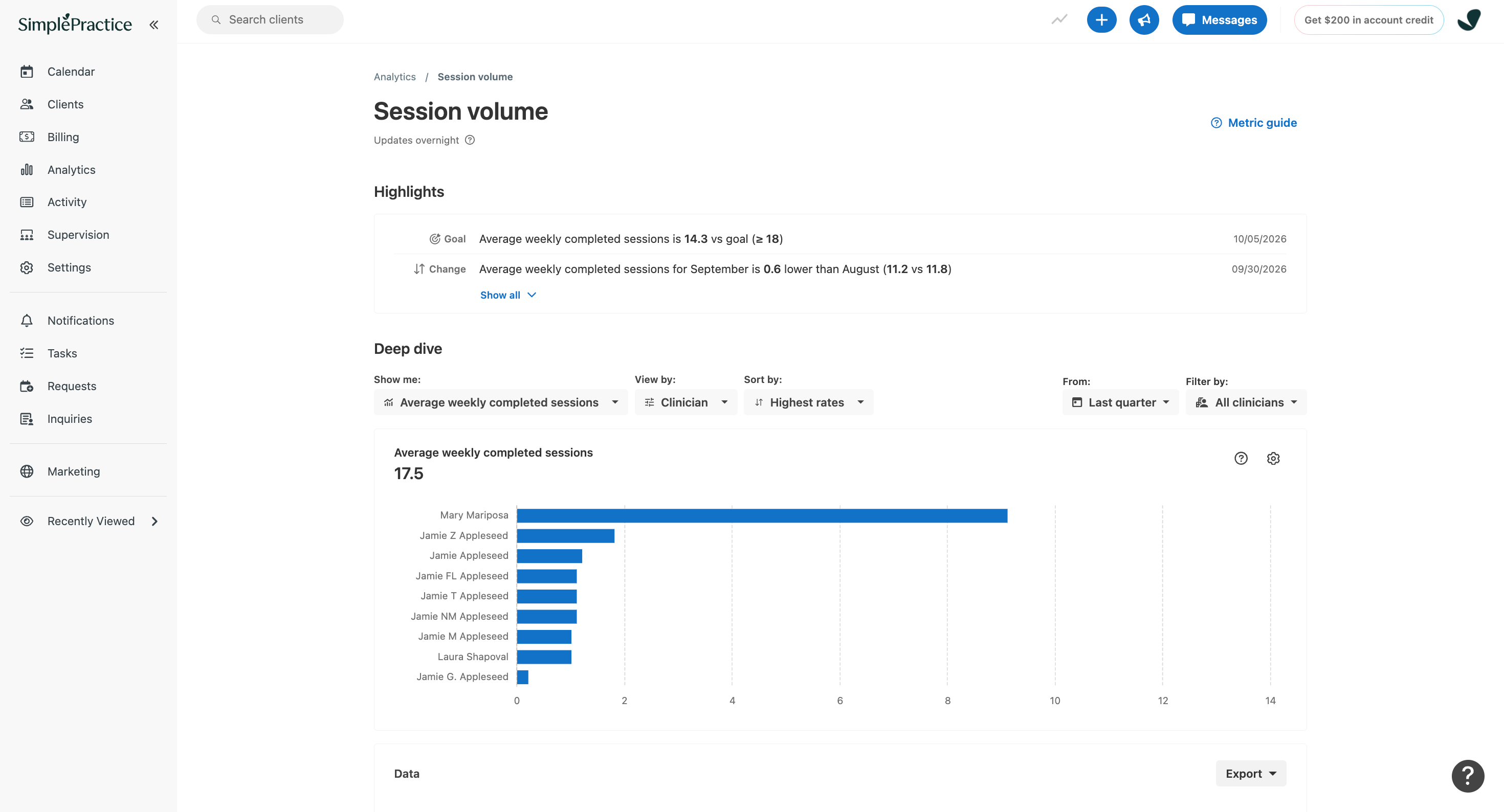The image size is (1504, 812).
Task: Click Jamie Z Appleseed's bar in chart
Action: (x=565, y=535)
